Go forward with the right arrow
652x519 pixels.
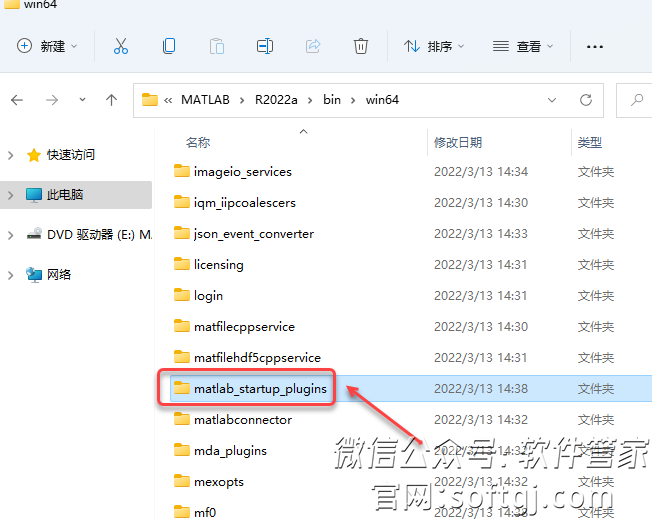click(x=52, y=100)
